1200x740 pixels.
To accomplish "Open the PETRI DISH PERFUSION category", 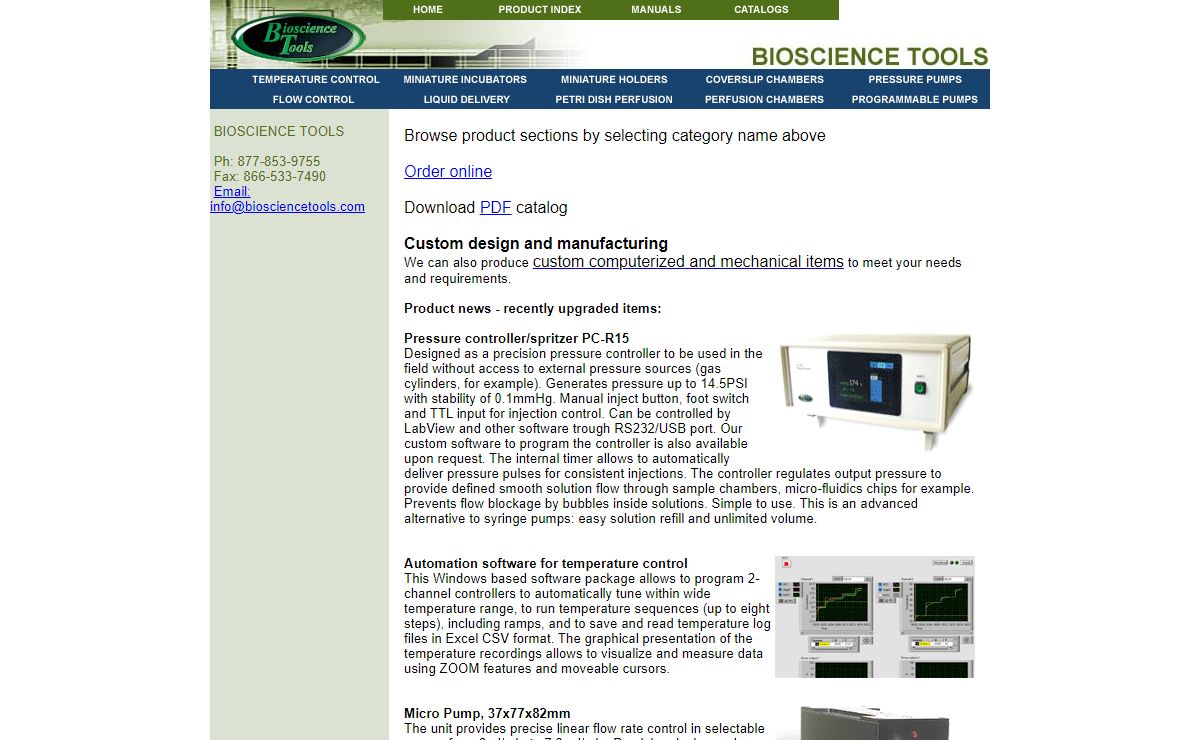I will (614, 99).
